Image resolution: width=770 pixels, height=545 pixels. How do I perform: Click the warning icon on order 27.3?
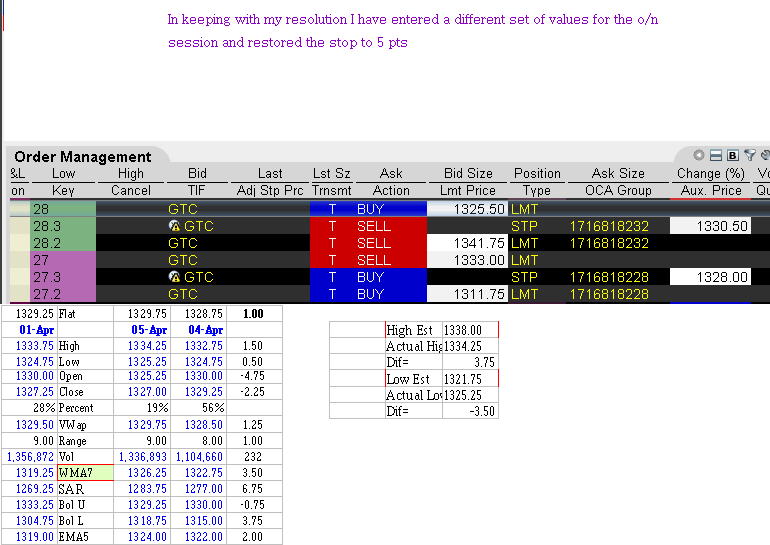click(174, 277)
